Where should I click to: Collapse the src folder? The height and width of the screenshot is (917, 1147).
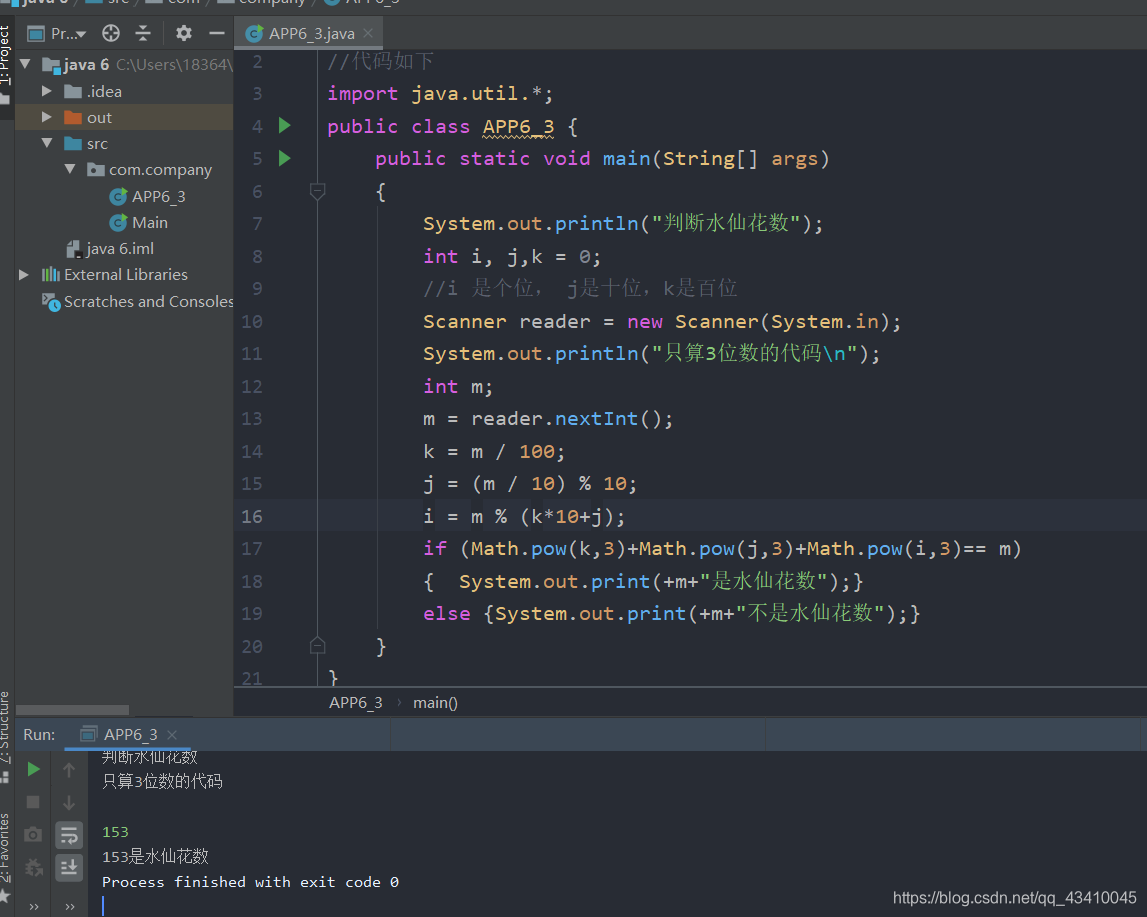pos(47,143)
